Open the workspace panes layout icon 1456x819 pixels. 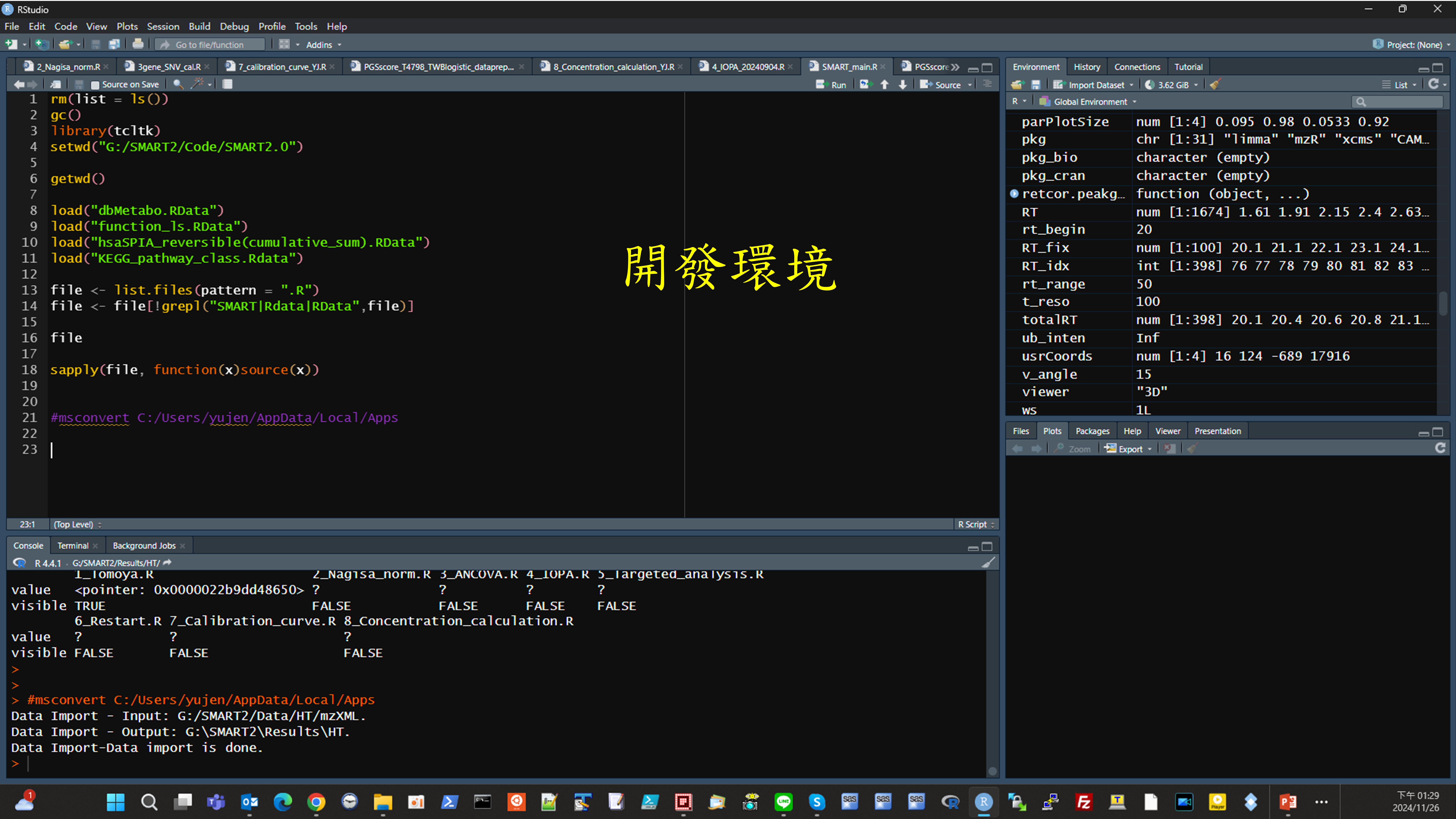pyautogui.click(x=284, y=44)
